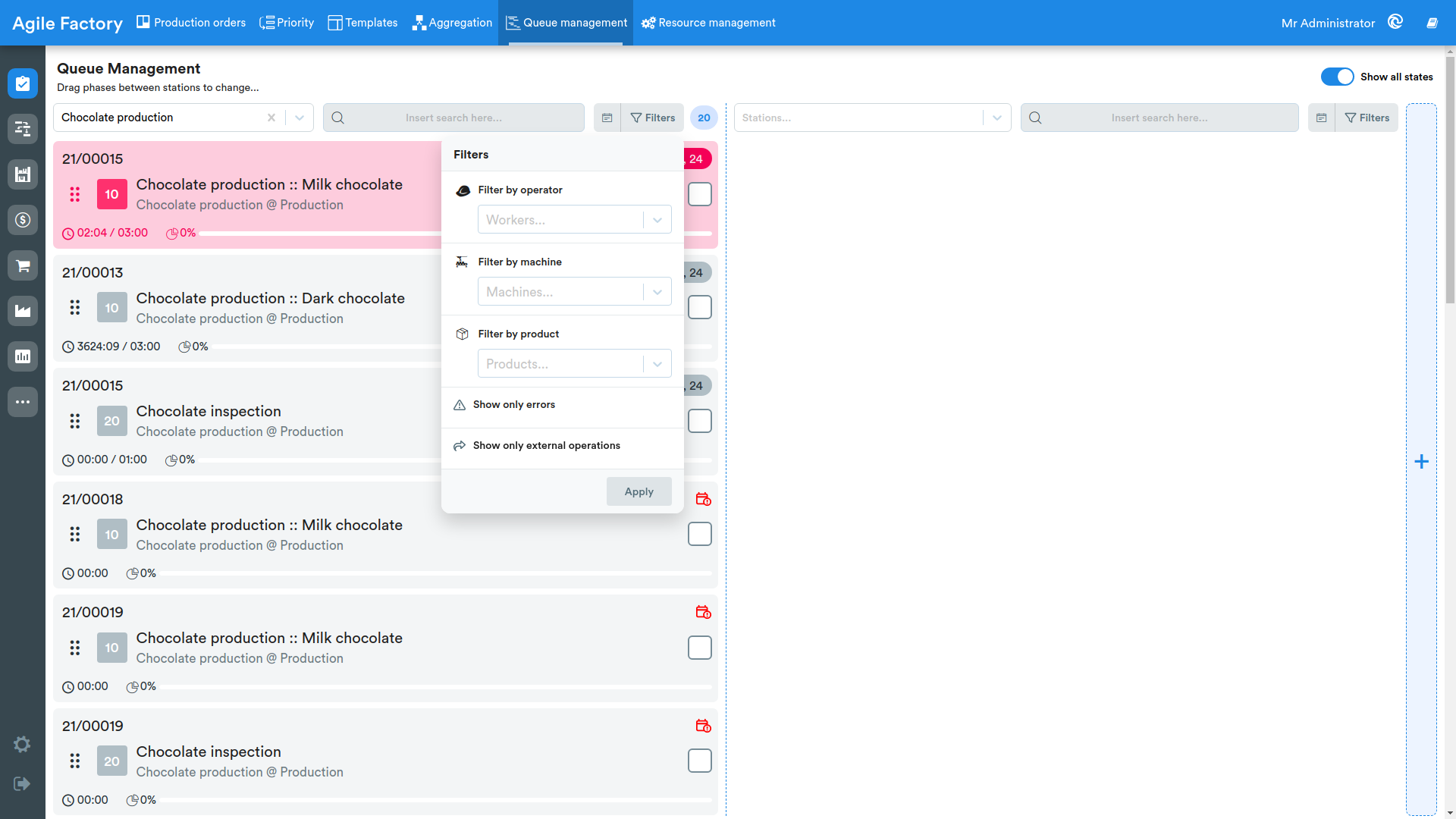Check the box for 21/00019 Chocolate inspection

pyautogui.click(x=699, y=761)
